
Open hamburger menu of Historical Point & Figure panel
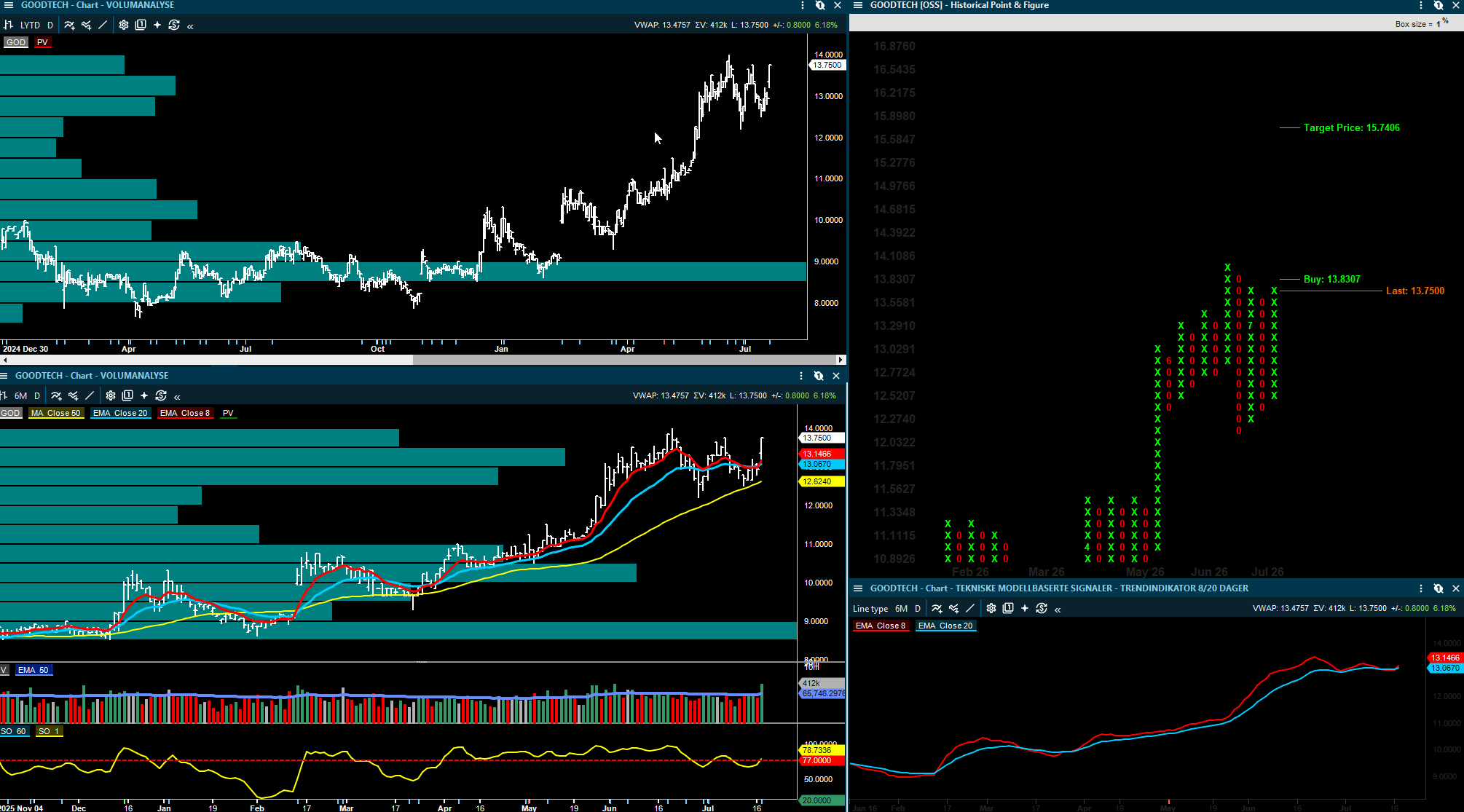click(858, 5)
